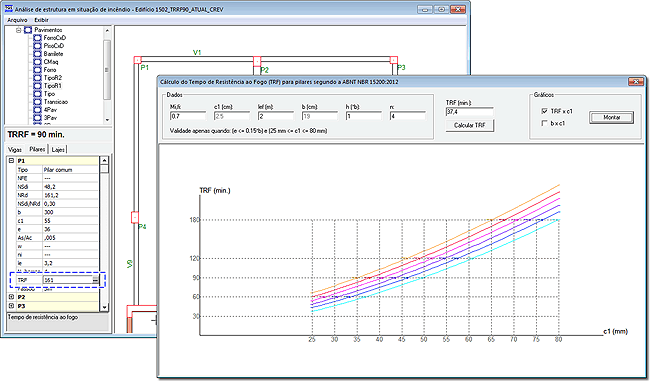Click the c1 value 55
Screen dimensions: 650x382
47,221
